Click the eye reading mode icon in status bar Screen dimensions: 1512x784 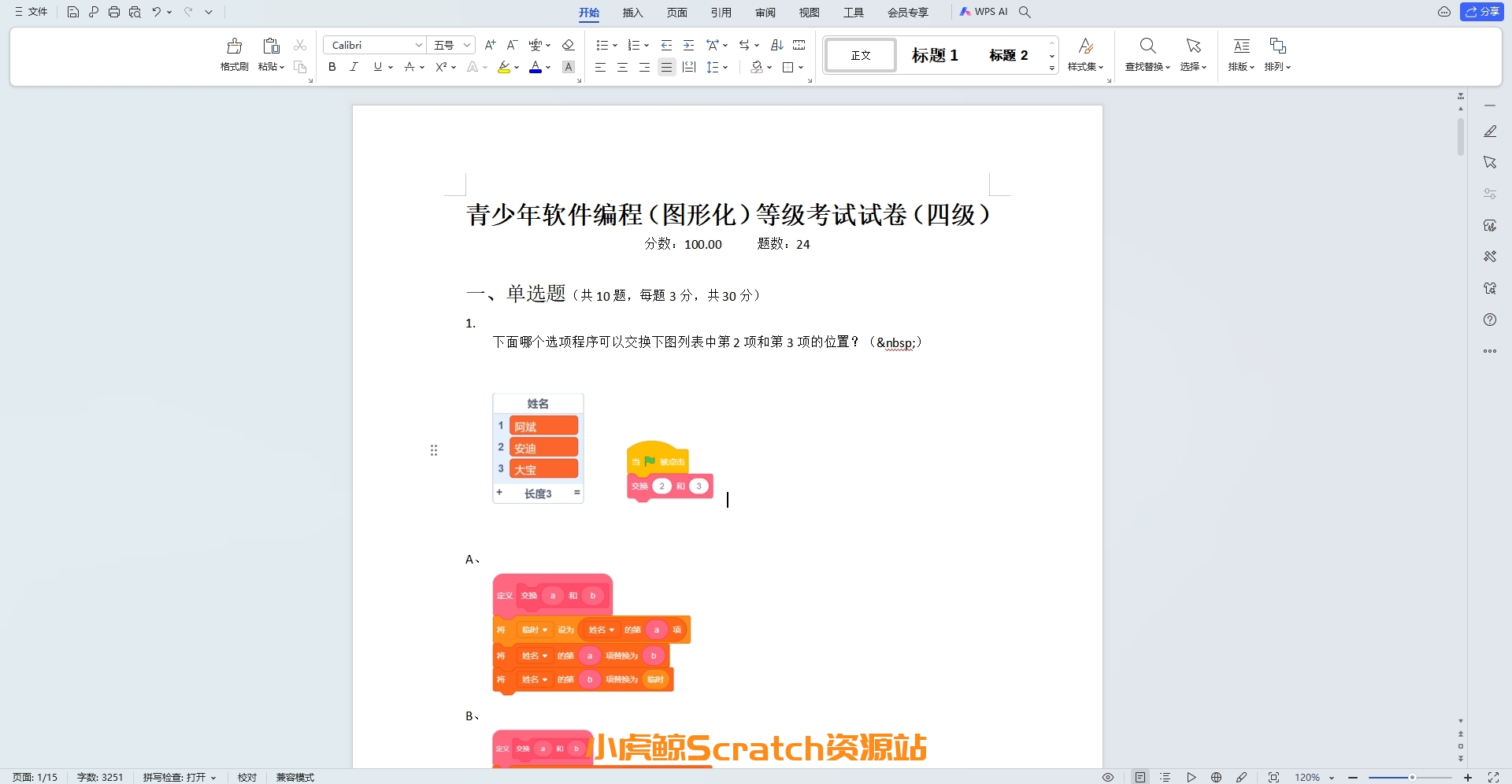click(x=1108, y=777)
